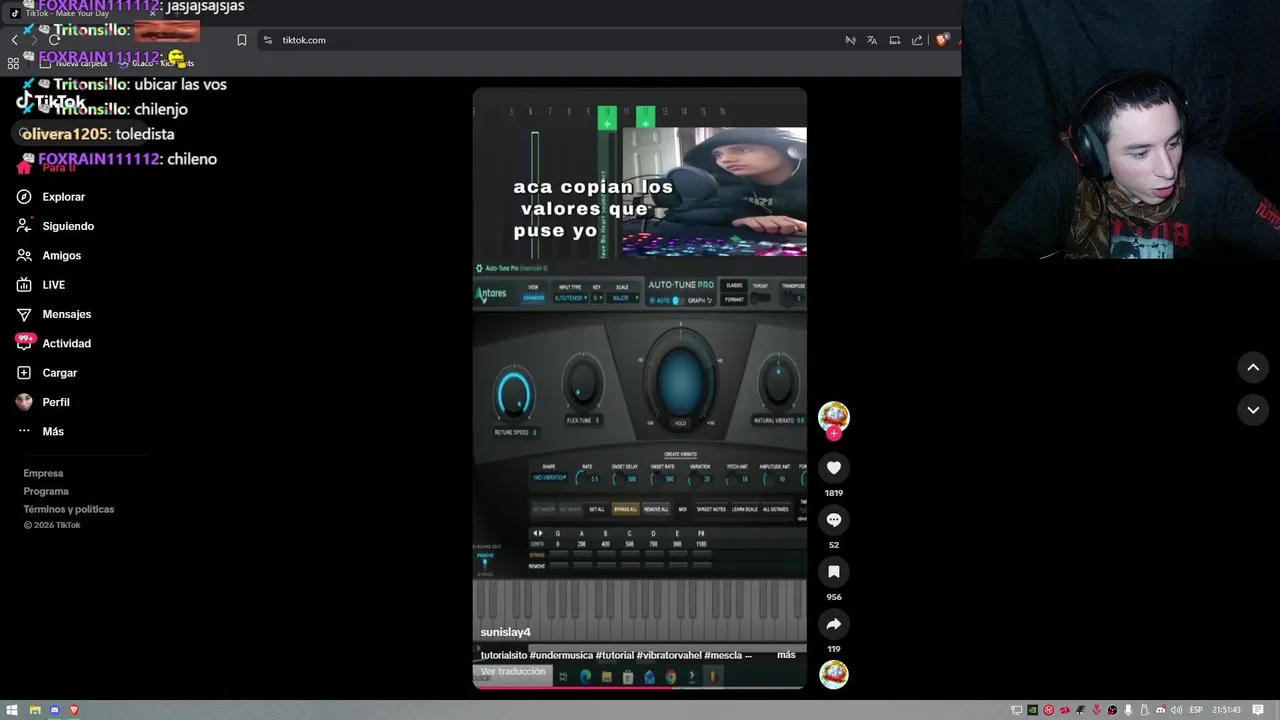Click the crossed-out icon in address bar
1280x720 pixels.
tap(850, 40)
